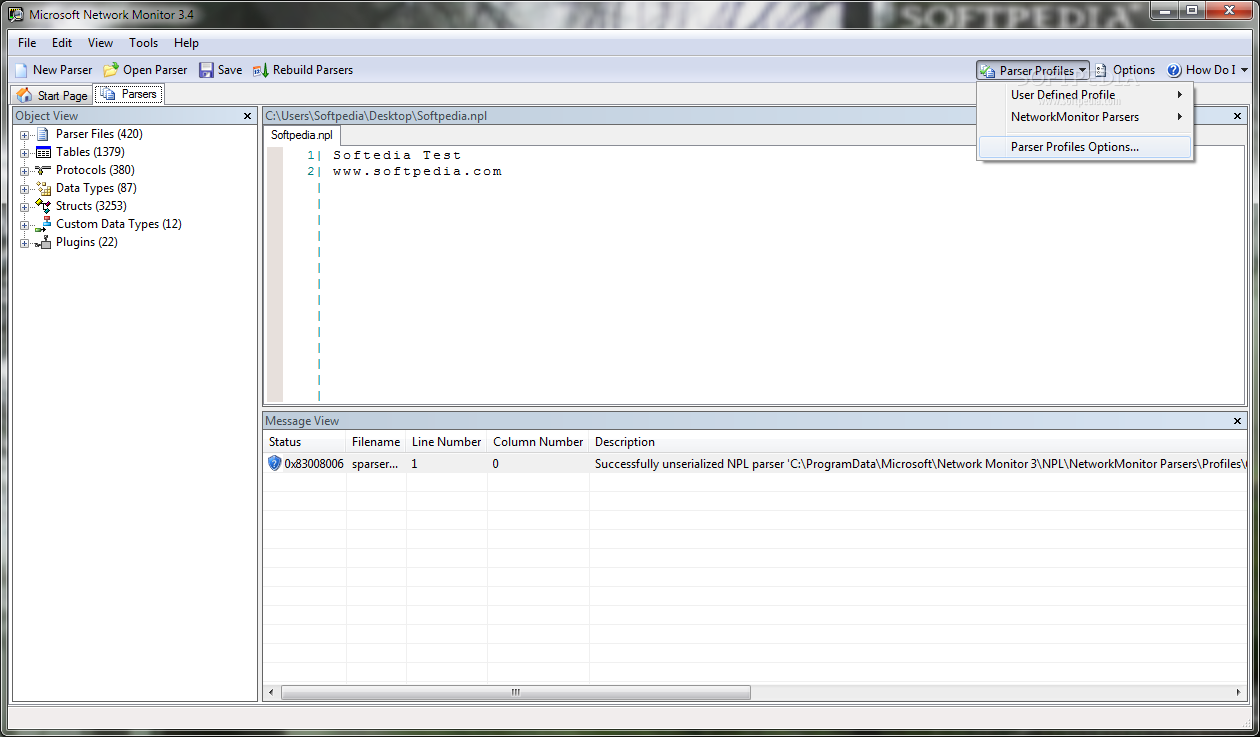1260x737 pixels.
Task: Click the New Parser label
Action: [63, 70]
